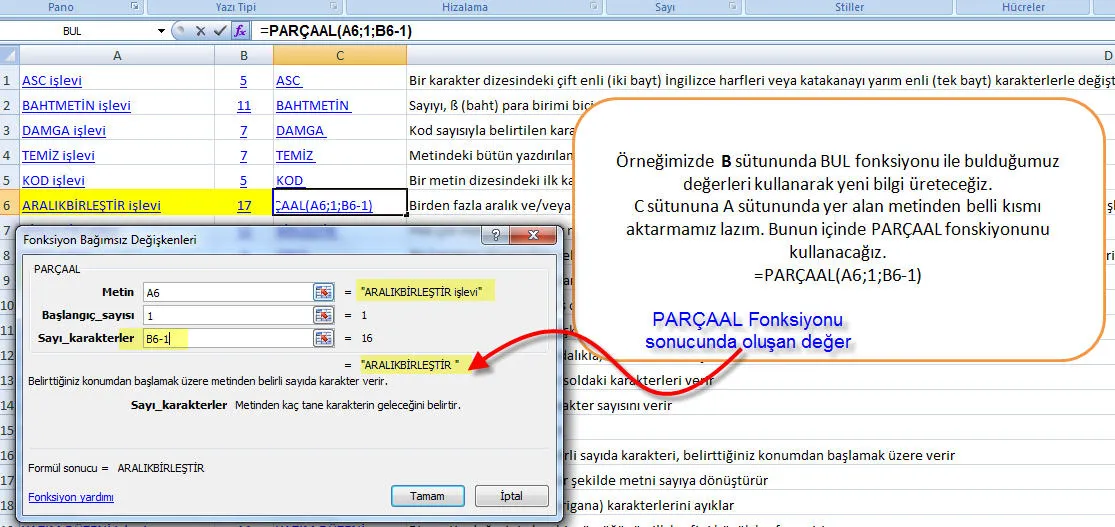Screen dimensions: 1115x527
Task: Click the BAHTMETİN işlevi link in column A
Action: [x=76, y=105]
